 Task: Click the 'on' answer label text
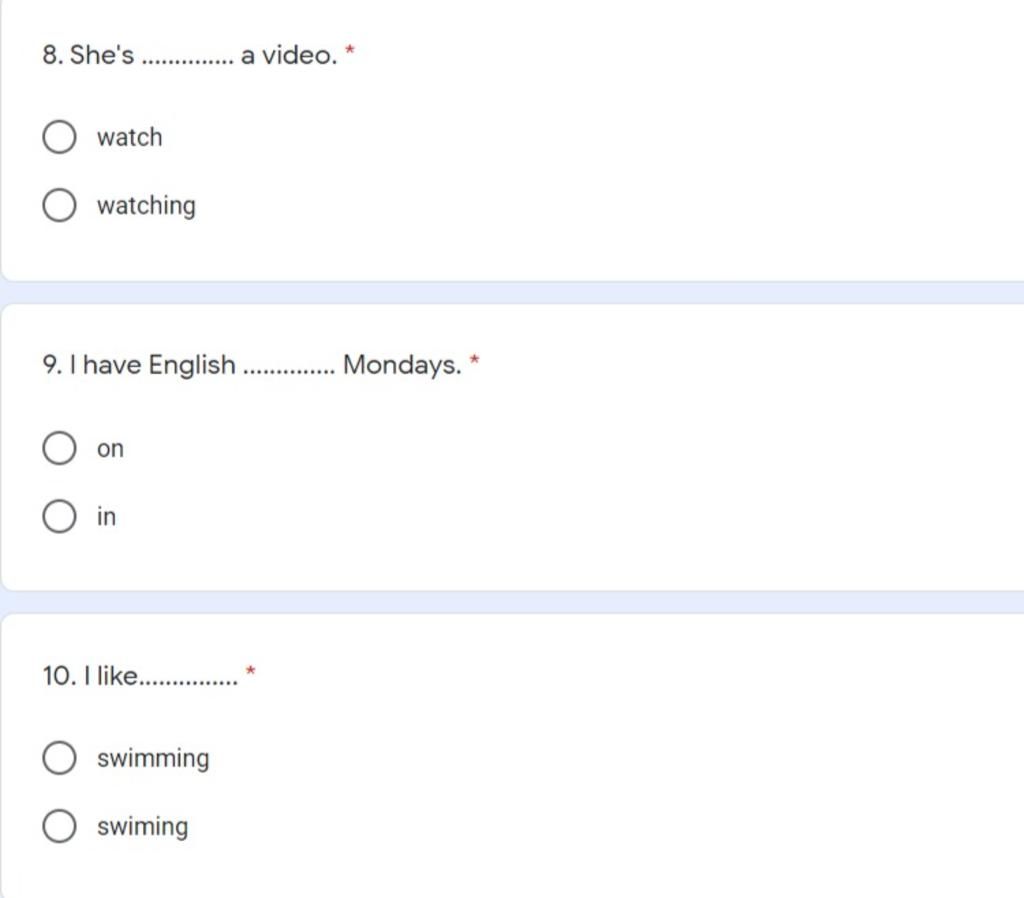[x=110, y=449]
